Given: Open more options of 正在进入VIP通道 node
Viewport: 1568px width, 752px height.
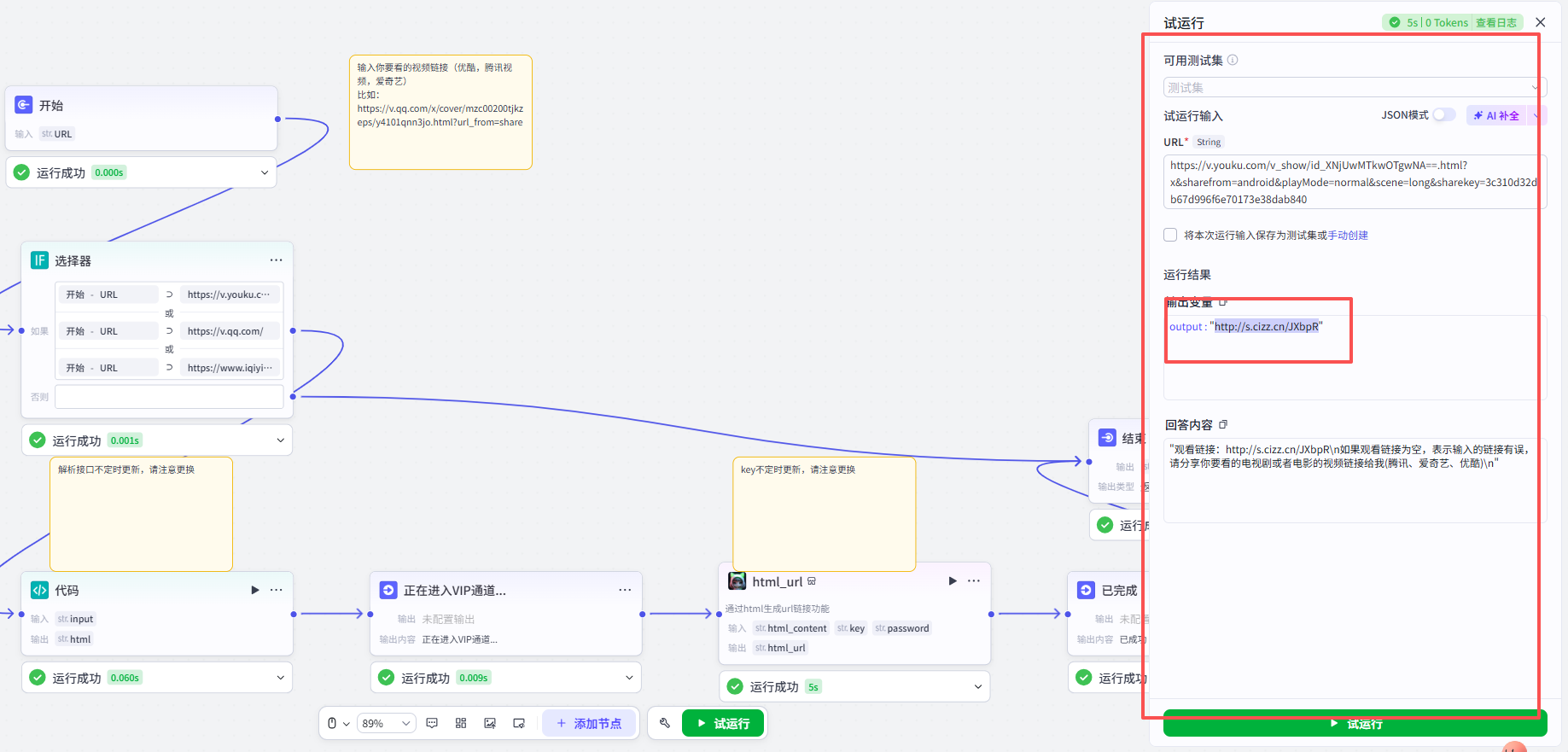Looking at the screenshot, I should 625,590.
